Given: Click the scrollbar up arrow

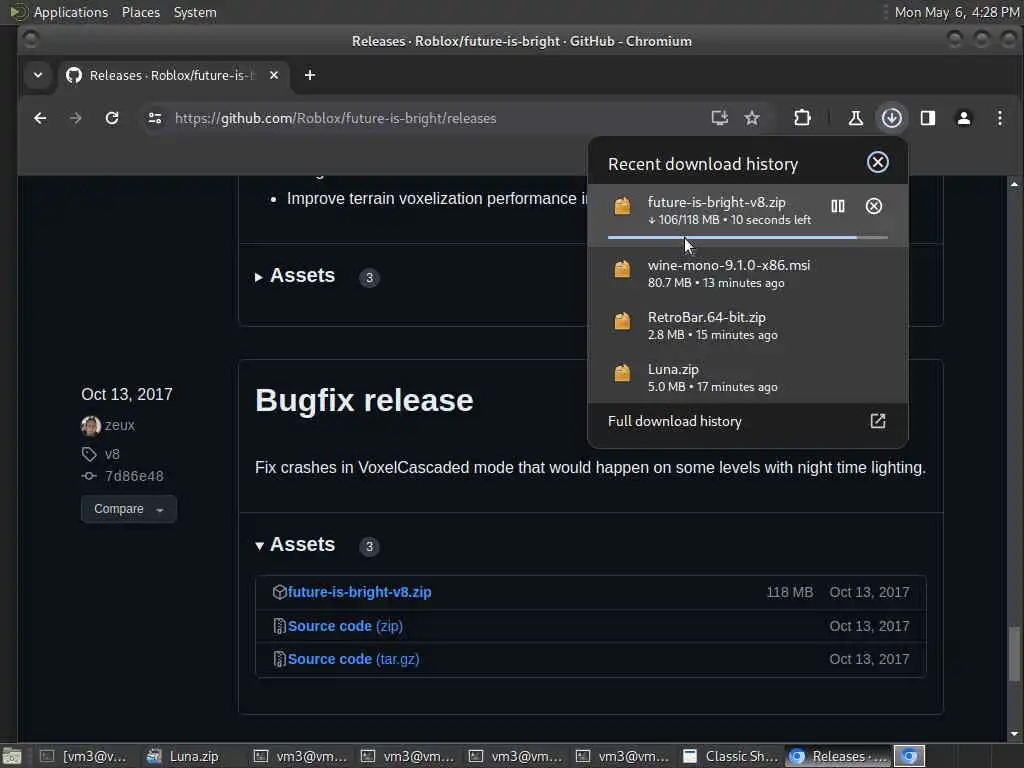Looking at the screenshot, I should click(1014, 184).
